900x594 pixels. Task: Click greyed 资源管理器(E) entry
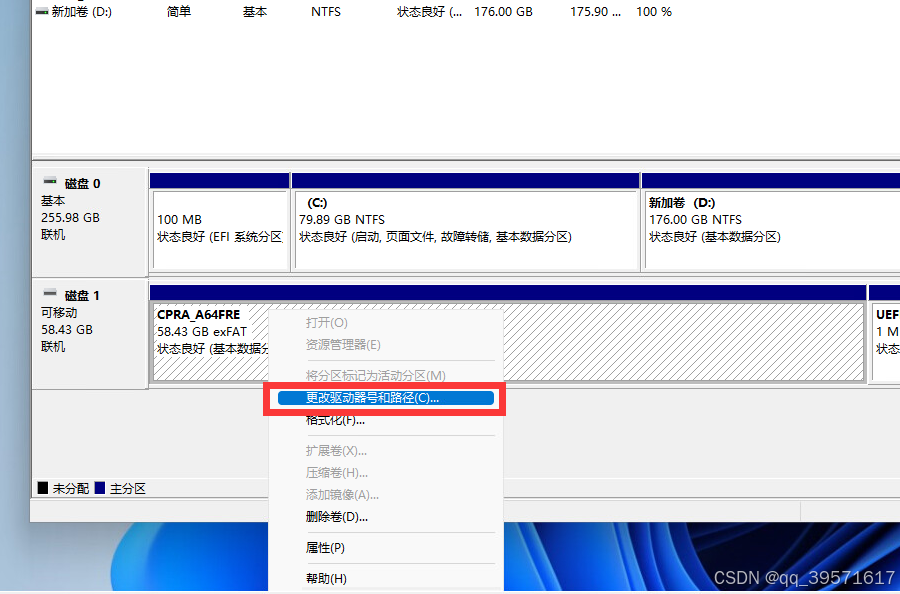tap(343, 345)
